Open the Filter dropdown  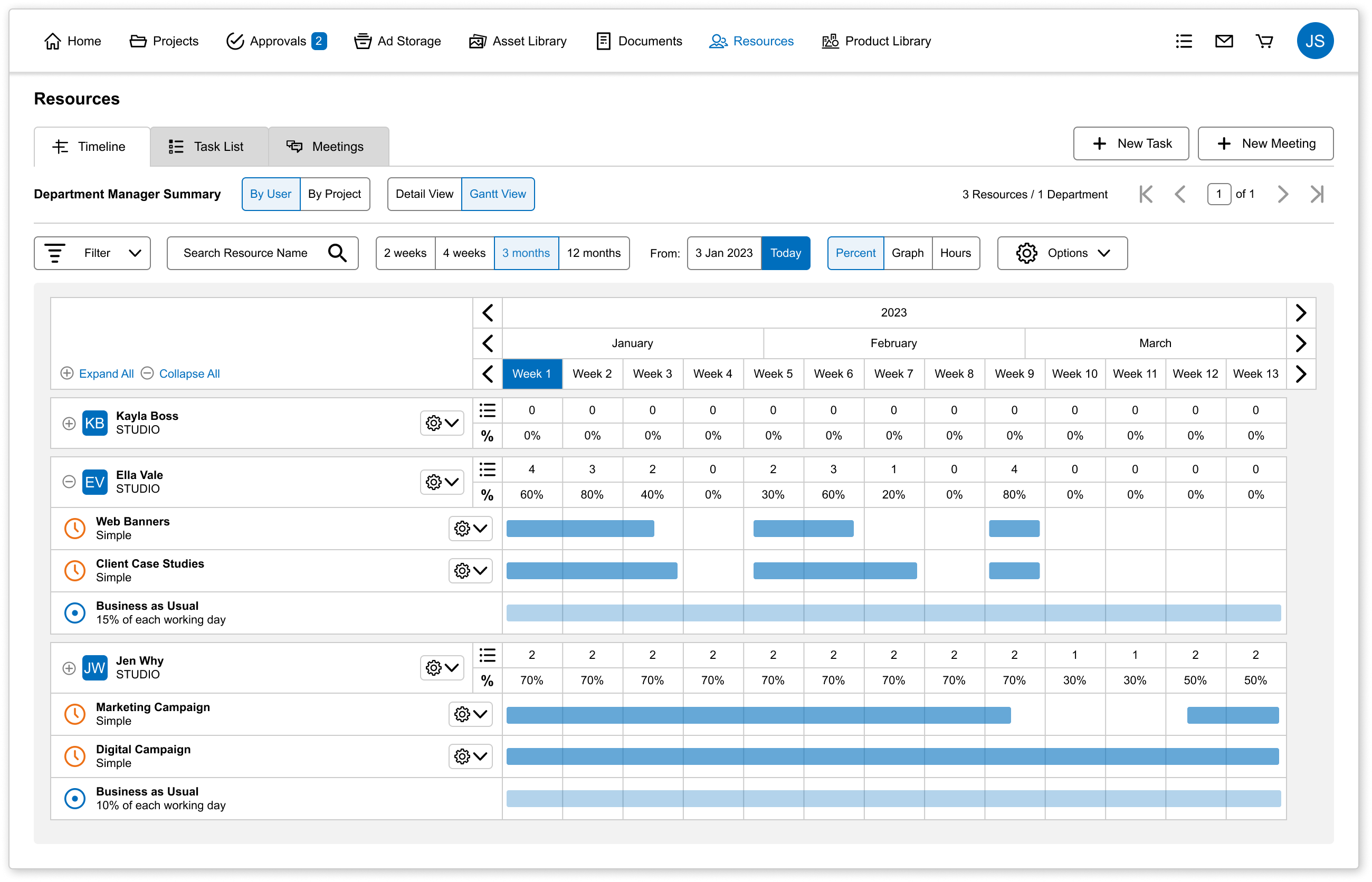coord(92,253)
